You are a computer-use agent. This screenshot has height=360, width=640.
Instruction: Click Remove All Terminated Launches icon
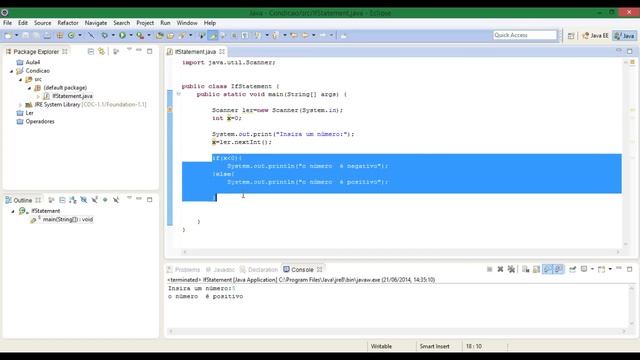click(511, 269)
